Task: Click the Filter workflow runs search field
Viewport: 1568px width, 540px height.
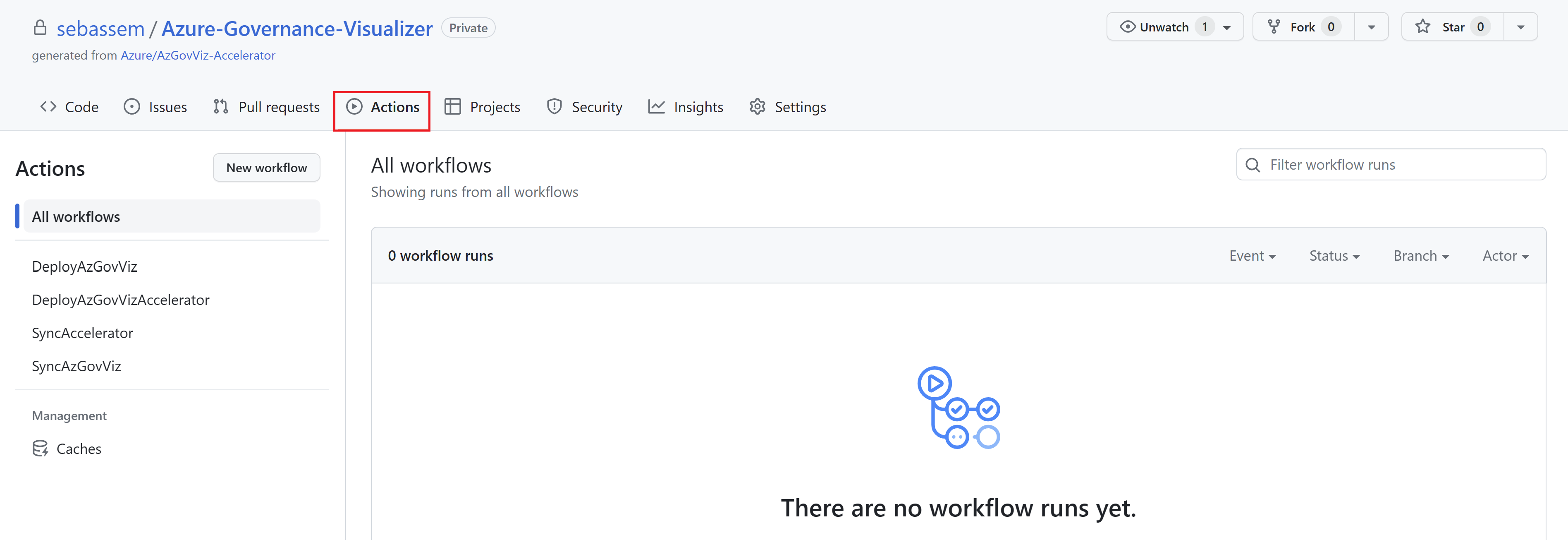Action: (1400, 165)
